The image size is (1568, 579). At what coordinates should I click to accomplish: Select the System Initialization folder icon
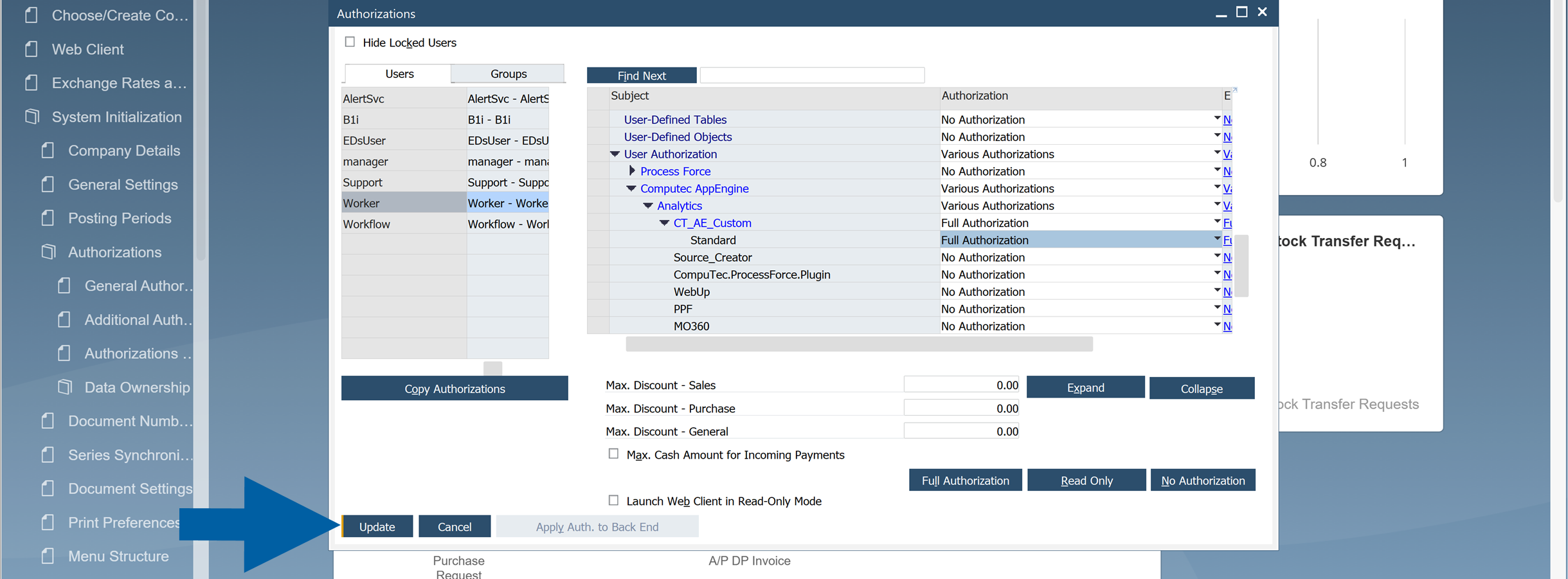point(31,116)
